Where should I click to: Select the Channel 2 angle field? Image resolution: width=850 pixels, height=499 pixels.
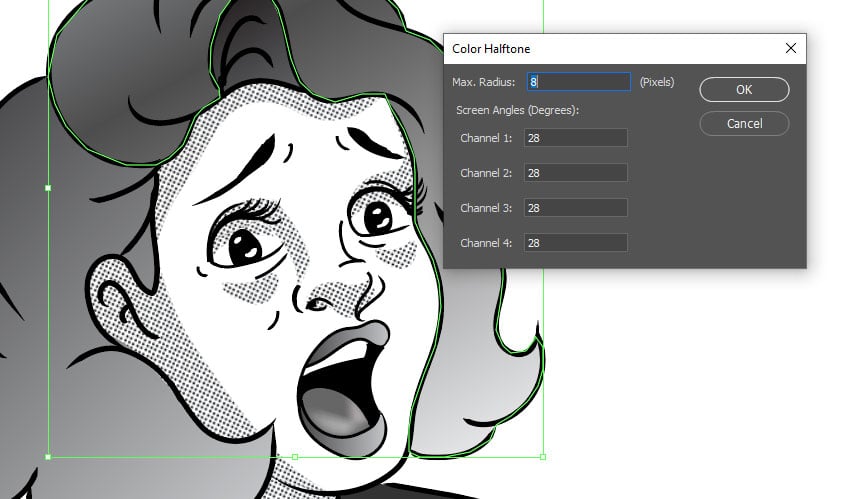click(575, 173)
